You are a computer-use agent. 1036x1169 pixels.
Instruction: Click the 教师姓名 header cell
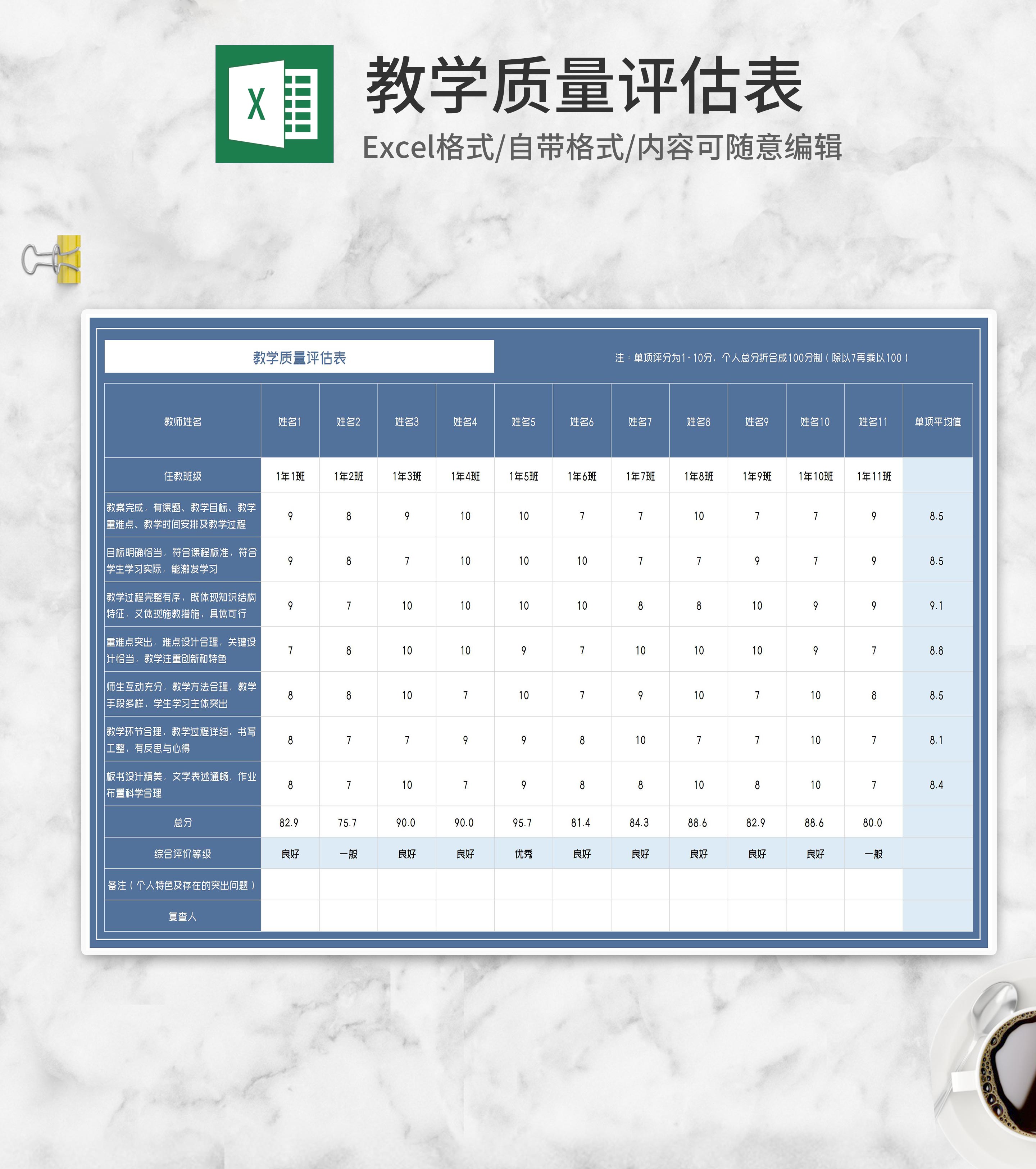[x=182, y=422]
